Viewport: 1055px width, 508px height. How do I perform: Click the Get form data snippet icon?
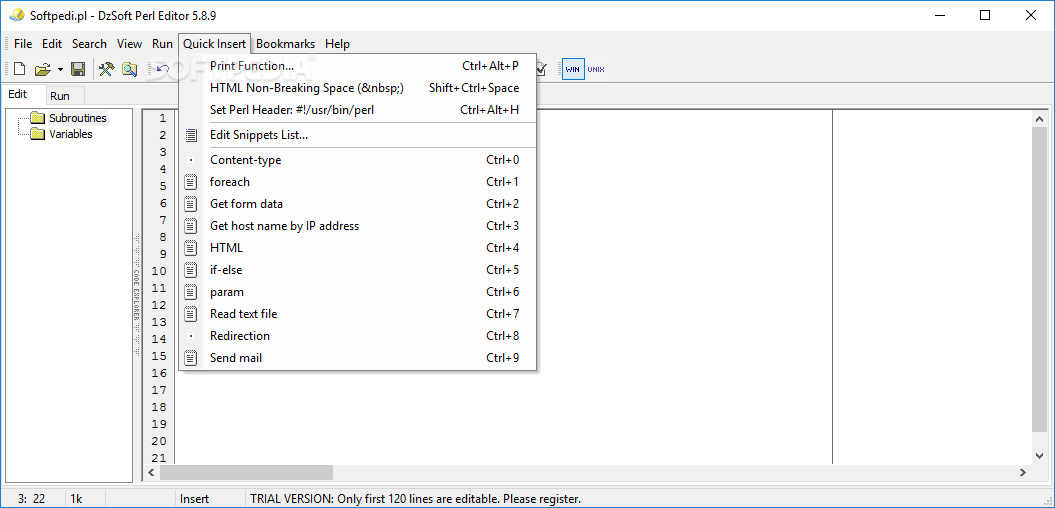tap(192, 204)
